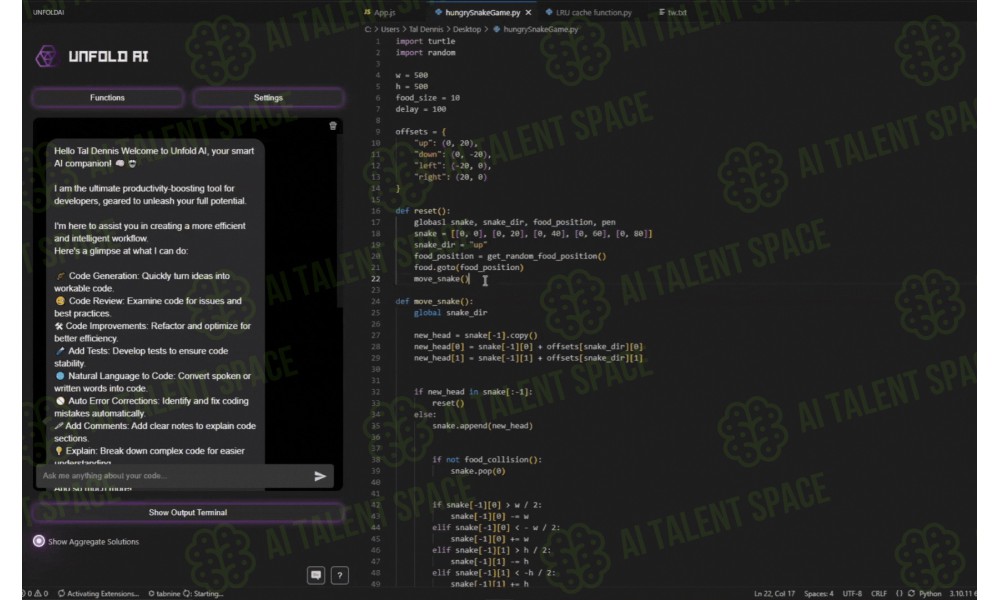Close the hungrySnakeGame.py tab
The width and height of the screenshot is (1000, 600).
tap(528, 12)
